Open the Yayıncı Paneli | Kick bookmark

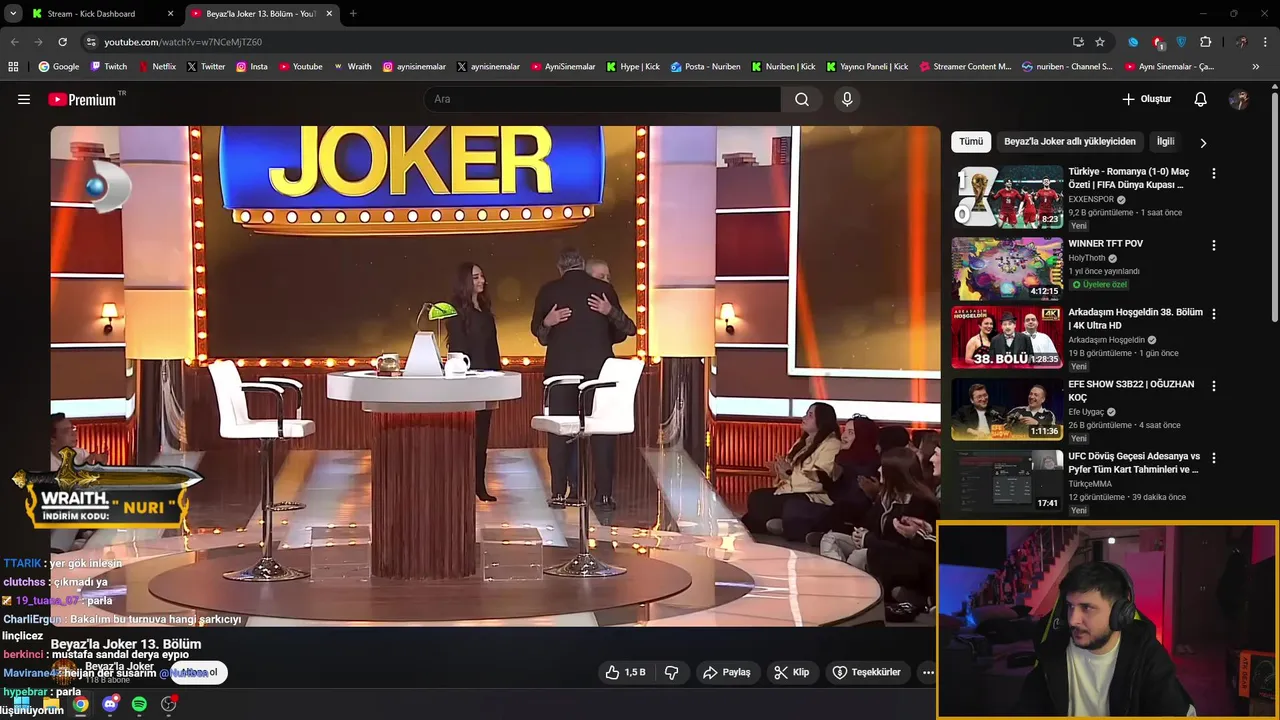tap(867, 67)
